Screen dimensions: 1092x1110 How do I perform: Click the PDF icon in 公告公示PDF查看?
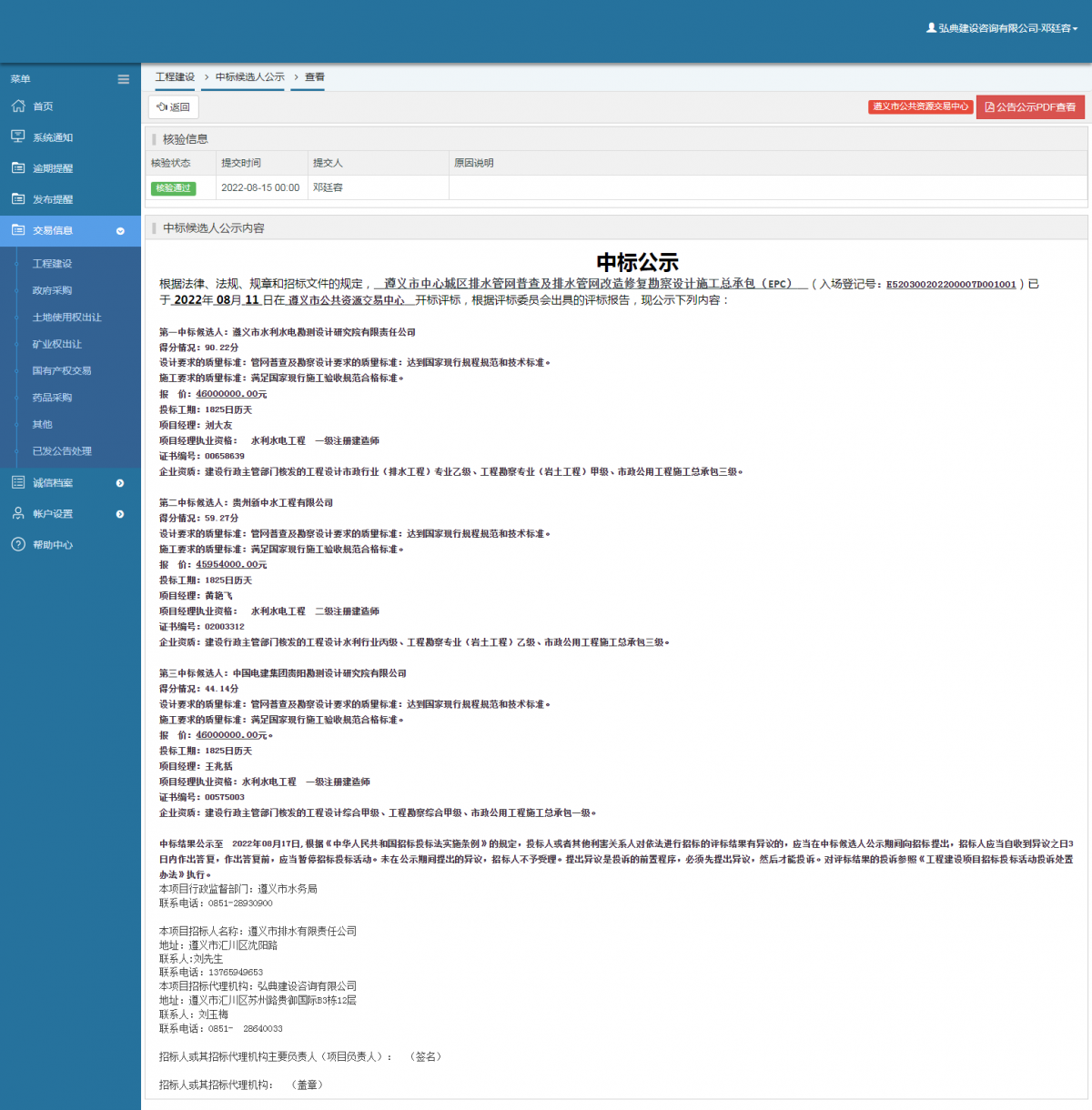[989, 107]
